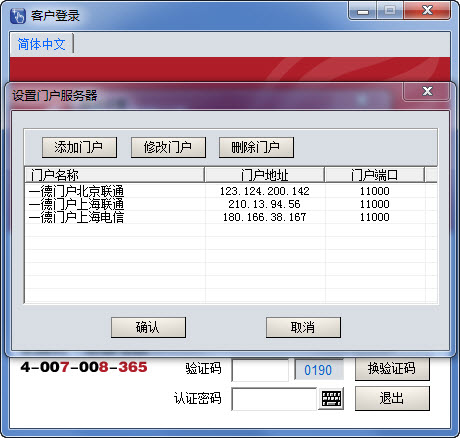
Task: Click the address 123.124.200.142
Action: [x=265, y=191]
